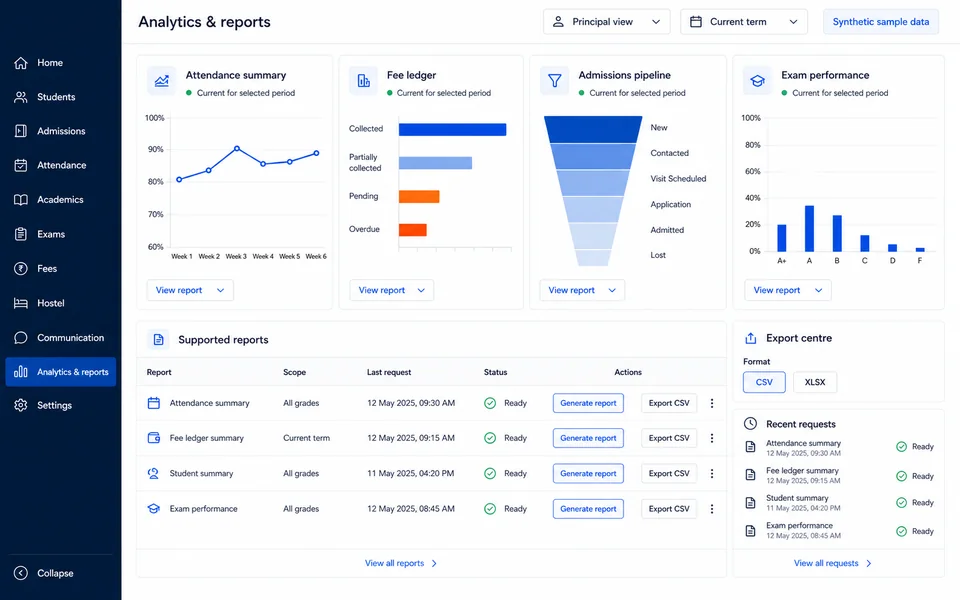This screenshot has width=960, height=600.
Task: Click the View all requests link
Action: 833,563
